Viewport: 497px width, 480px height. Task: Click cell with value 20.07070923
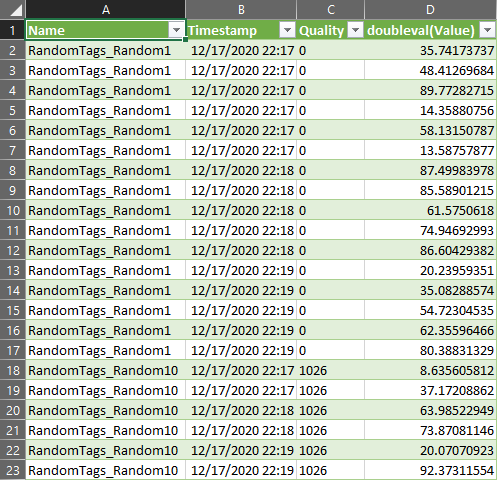click(430, 450)
